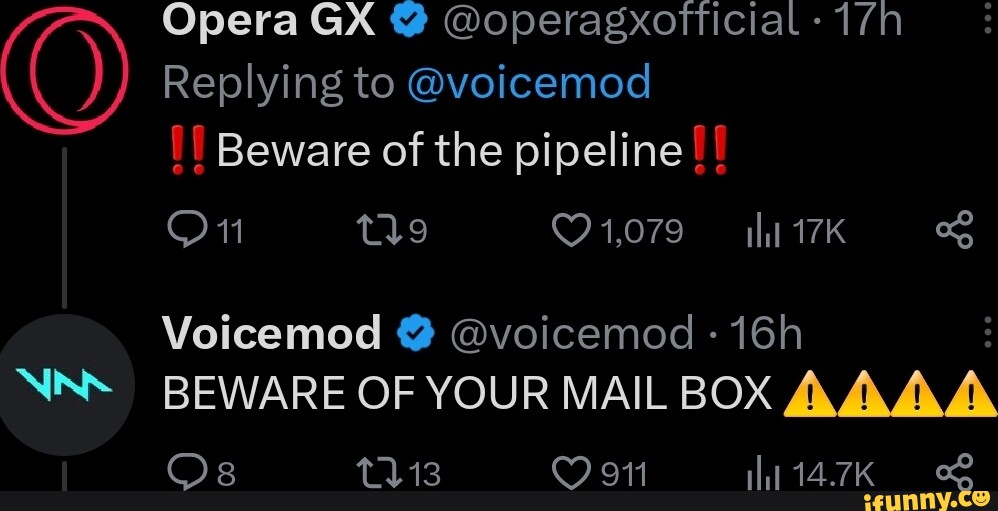
Task: Retweet the Voicemod tweet
Action: (x=382, y=470)
